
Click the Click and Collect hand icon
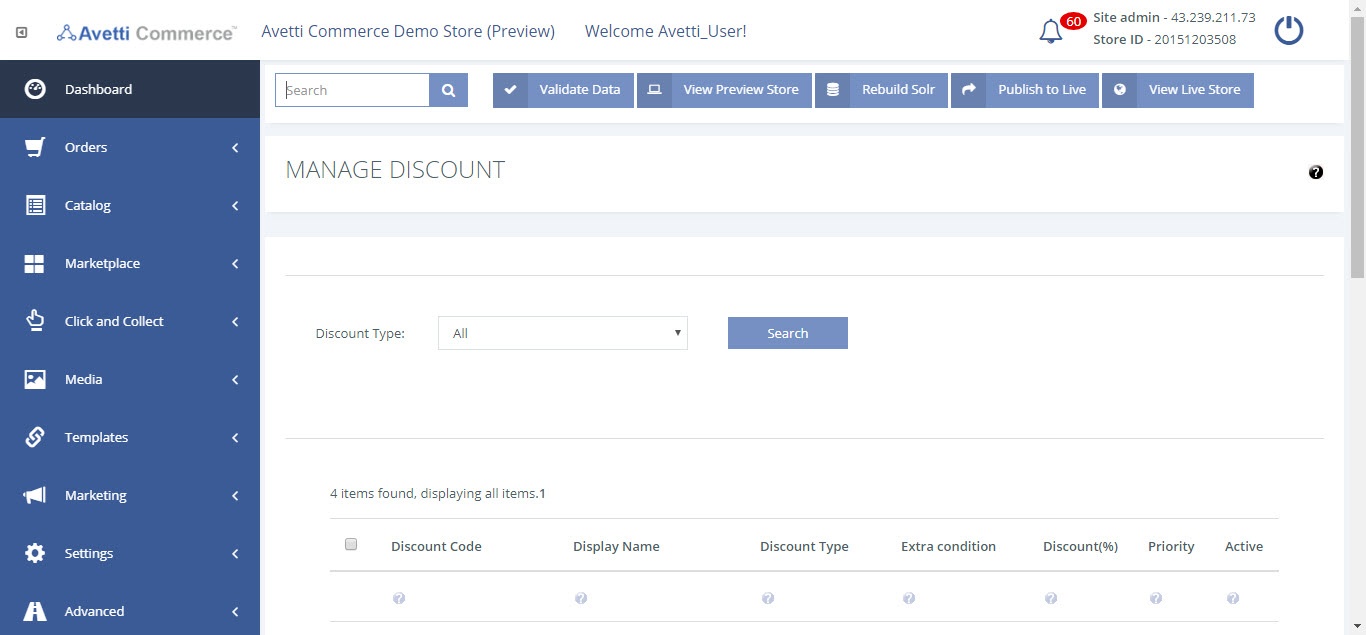(x=35, y=321)
